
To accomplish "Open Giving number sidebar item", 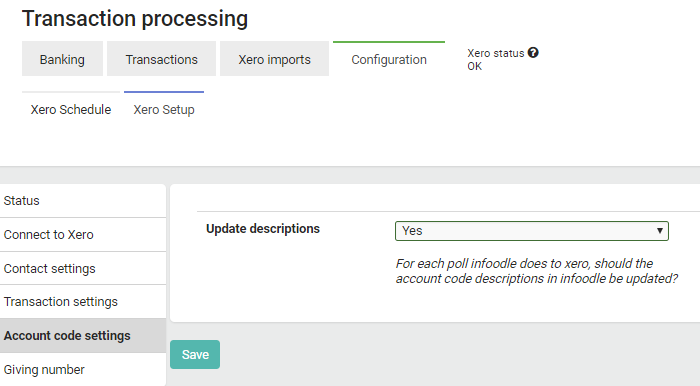I will 83,369.
